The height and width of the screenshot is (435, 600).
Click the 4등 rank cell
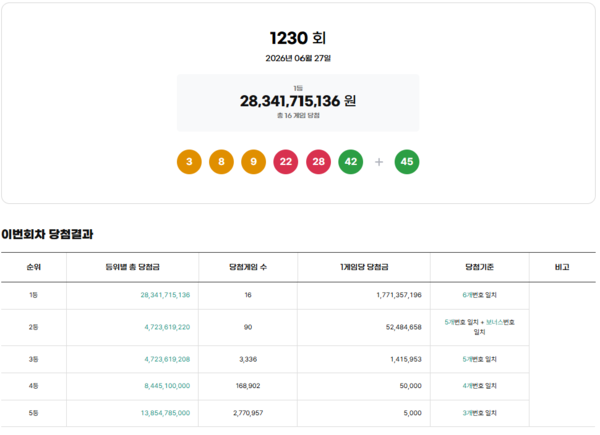coord(33,386)
